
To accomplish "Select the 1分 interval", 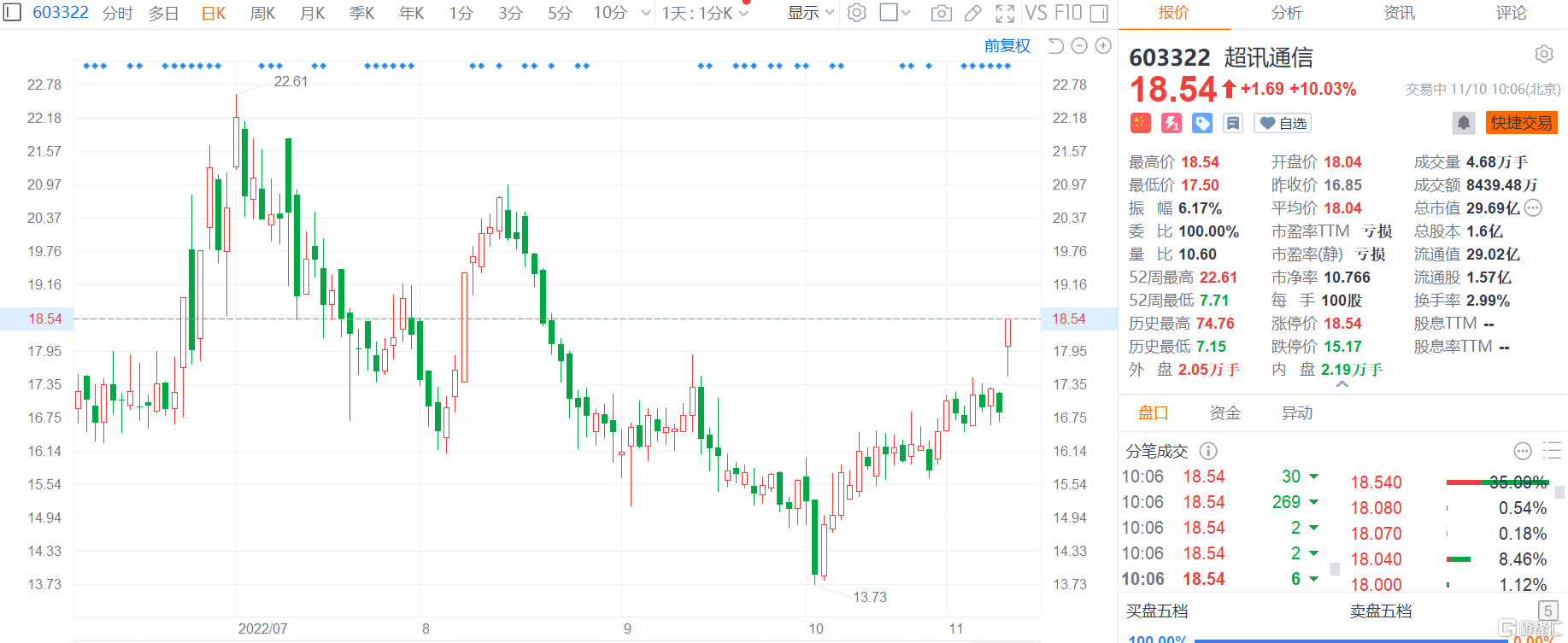I will [x=461, y=13].
